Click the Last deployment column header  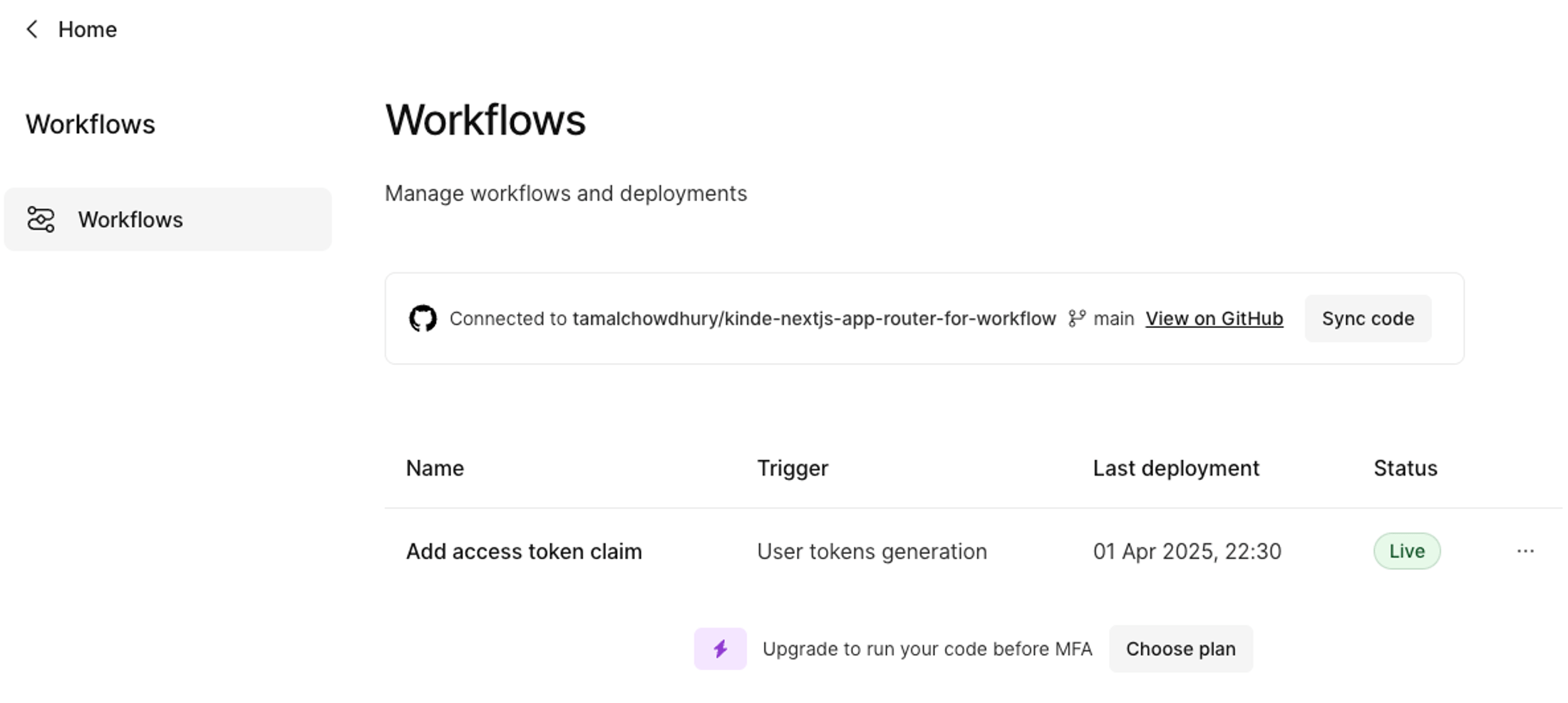(1176, 468)
